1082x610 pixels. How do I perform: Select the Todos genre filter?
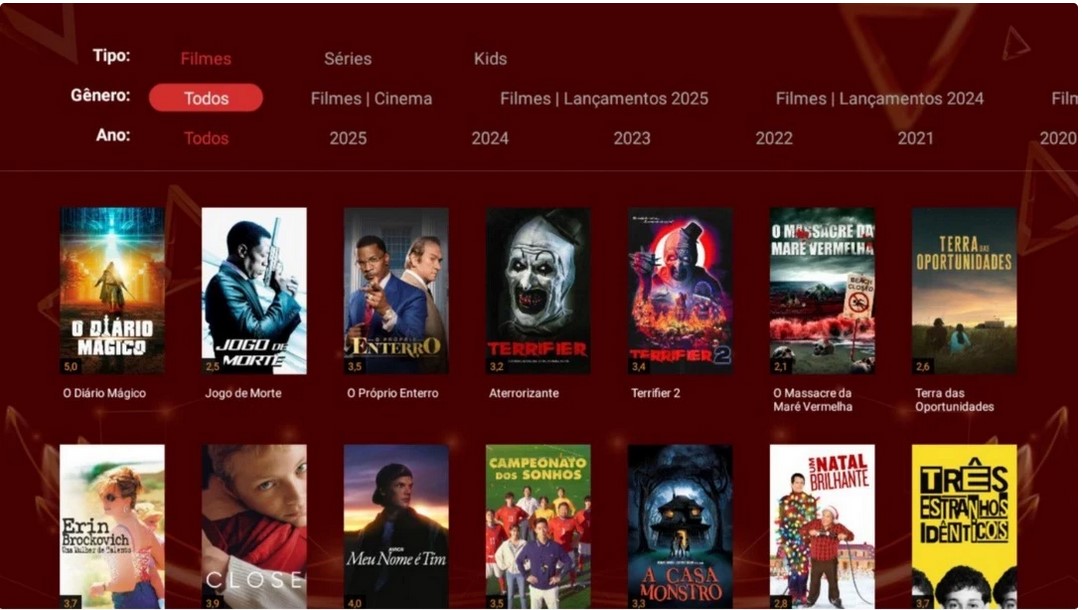point(206,98)
